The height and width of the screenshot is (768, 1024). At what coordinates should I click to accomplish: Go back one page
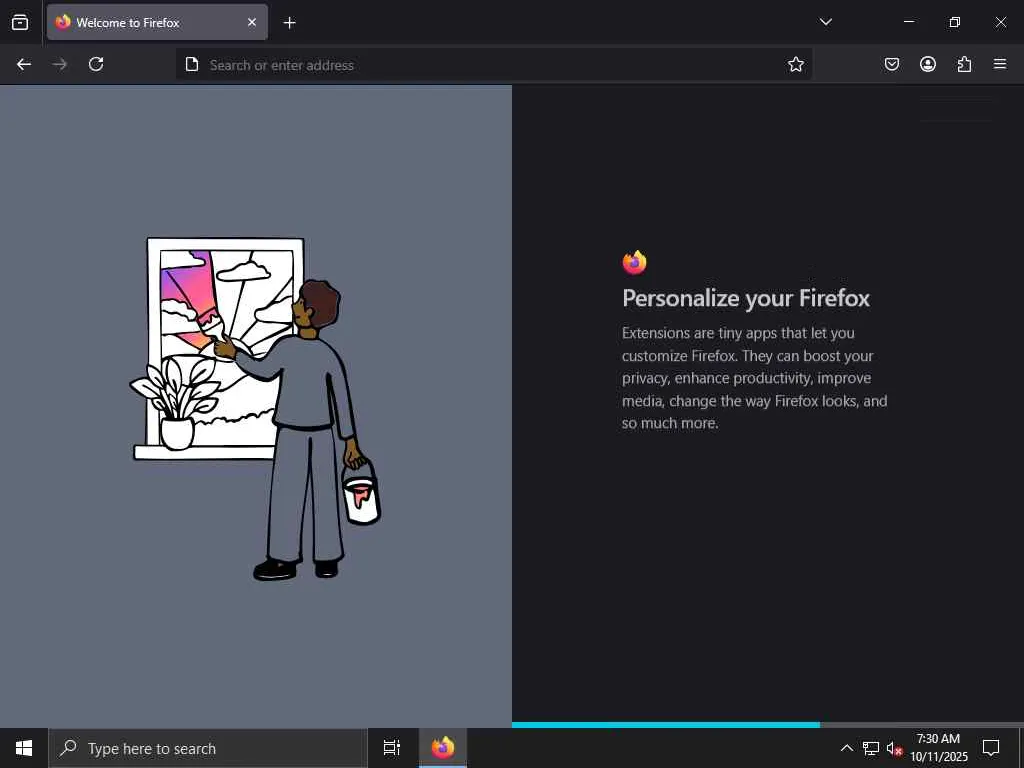[x=24, y=64]
